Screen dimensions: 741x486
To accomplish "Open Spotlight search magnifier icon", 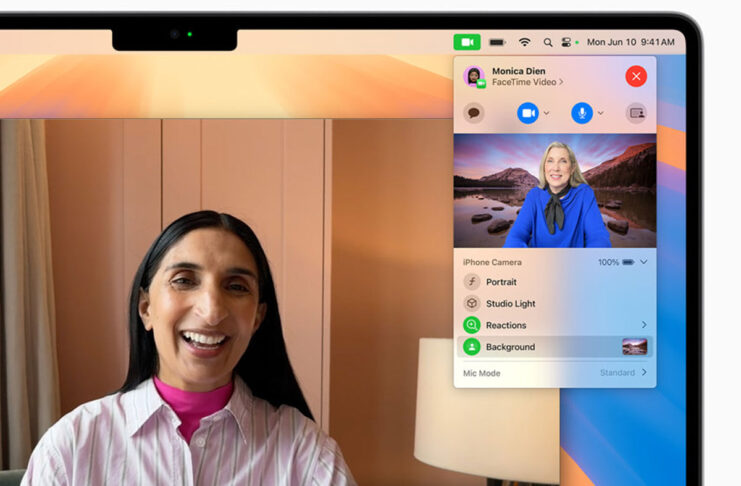I will click(548, 43).
